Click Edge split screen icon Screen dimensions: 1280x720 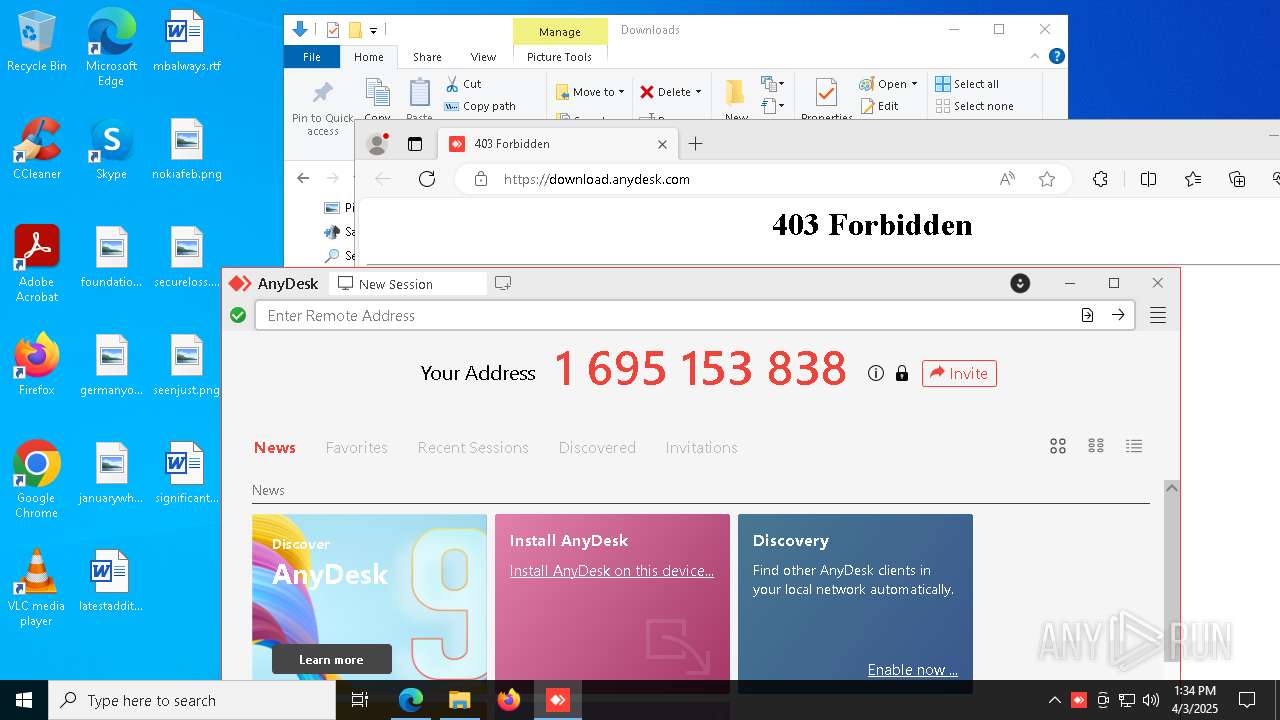click(x=1148, y=179)
